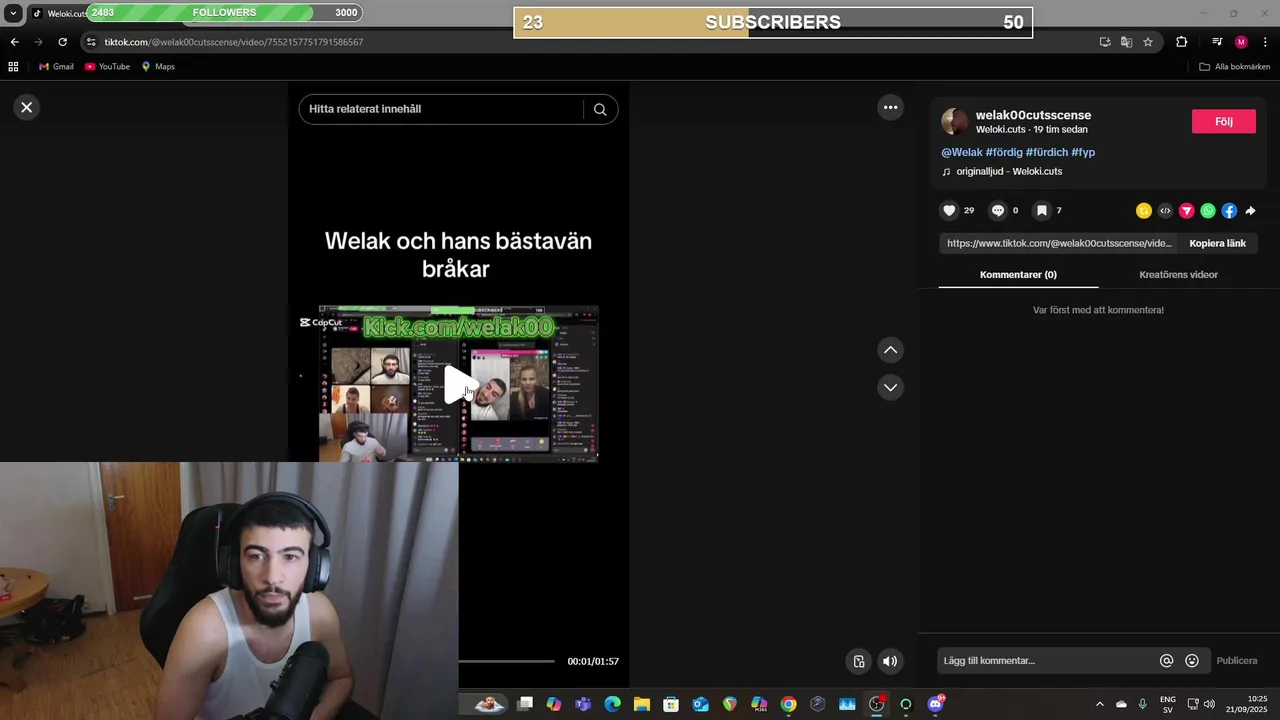Click the Följ follow button
The image size is (1280, 720).
coord(1223,121)
